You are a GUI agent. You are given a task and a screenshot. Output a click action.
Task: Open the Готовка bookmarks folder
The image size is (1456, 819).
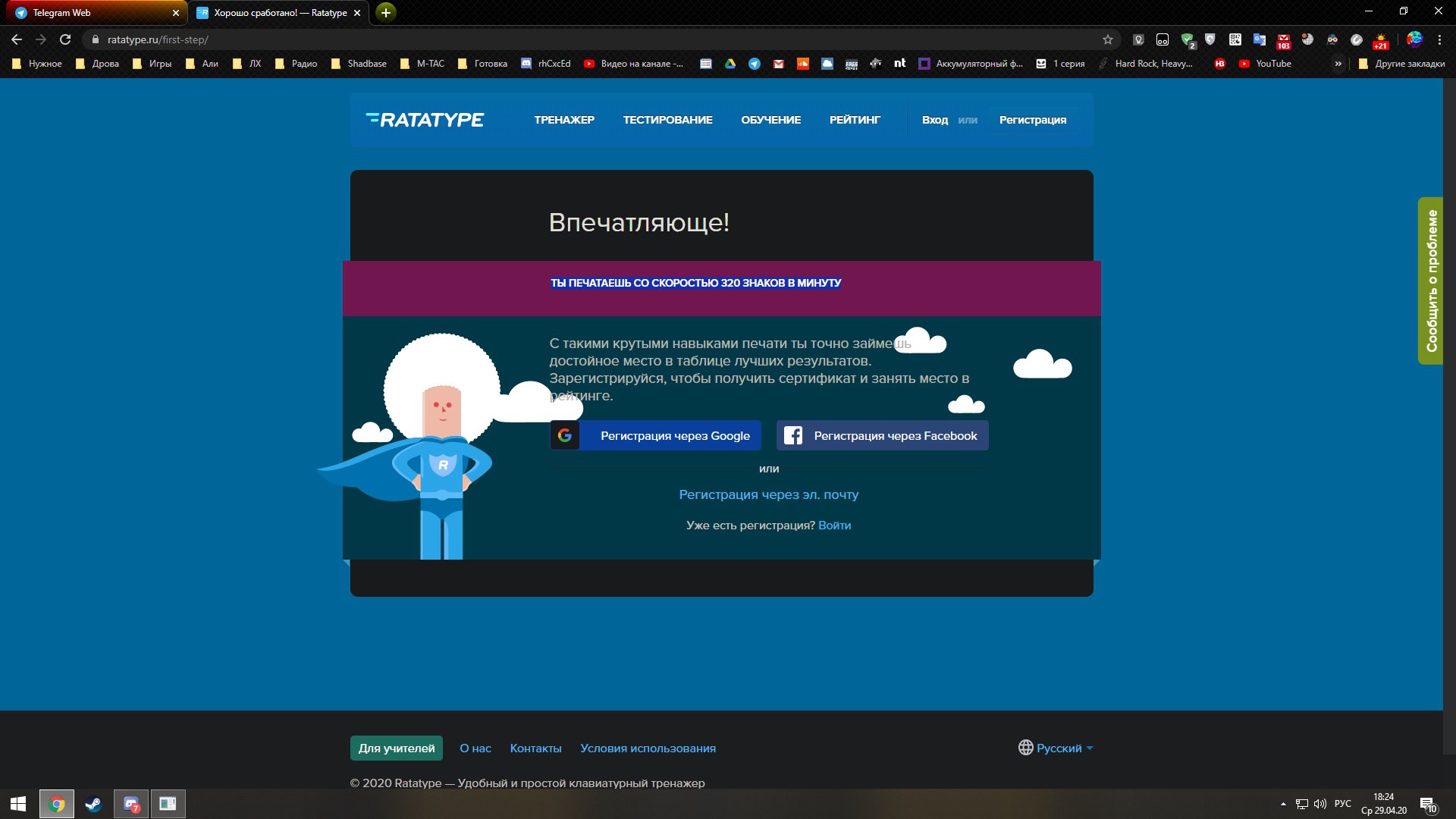(x=483, y=64)
